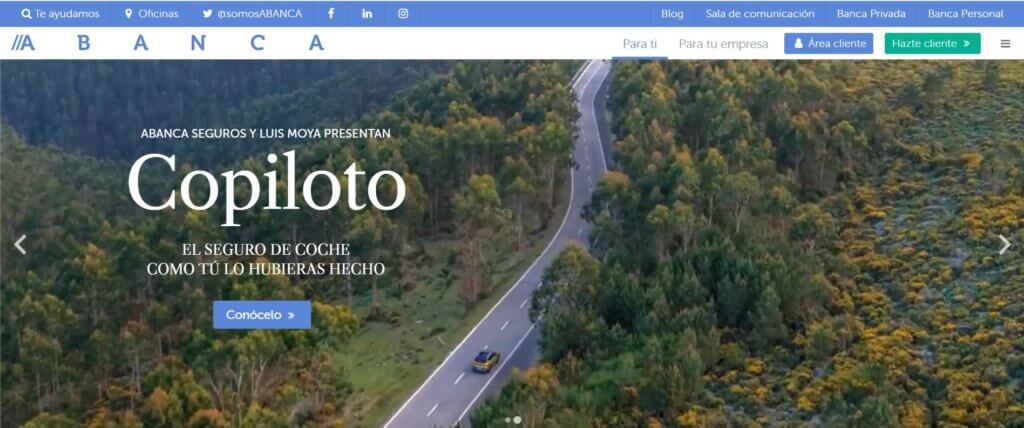This screenshot has width=1024, height=428.
Task: Click the Hazte cliente button
Action: tap(933, 44)
